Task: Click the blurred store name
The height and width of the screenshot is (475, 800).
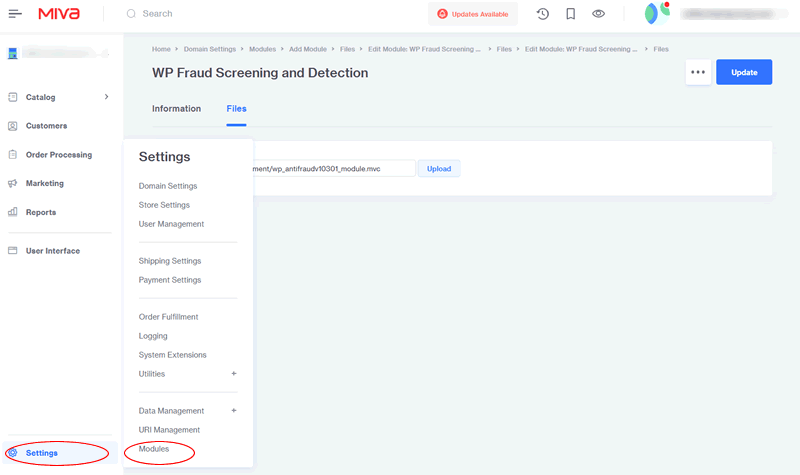Action: pyautogui.click(x=65, y=52)
